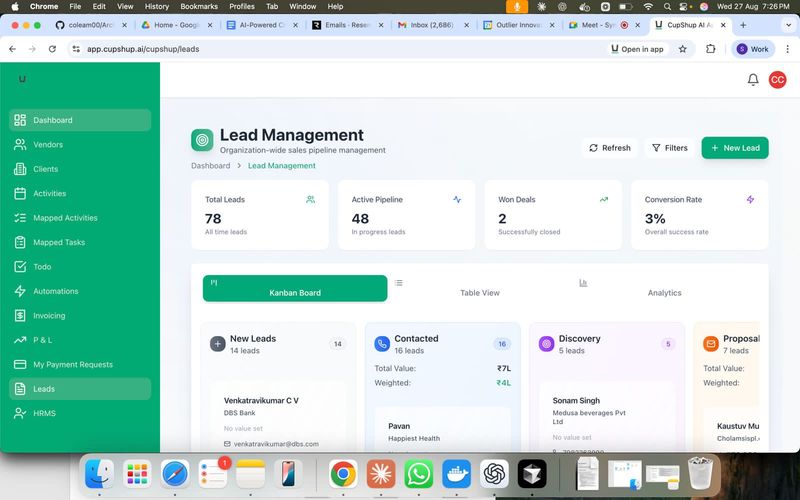Image resolution: width=800 pixels, height=500 pixels.
Task: Open the Conversion Rate card
Action: coord(700,215)
